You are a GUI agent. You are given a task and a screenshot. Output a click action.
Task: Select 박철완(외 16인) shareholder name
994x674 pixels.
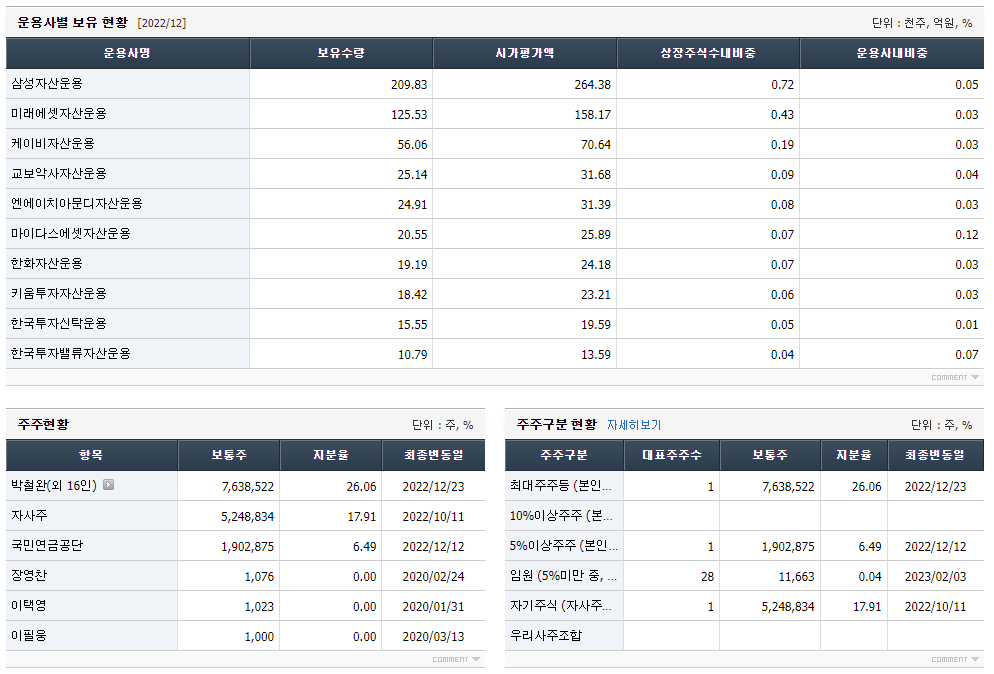tap(54, 485)
